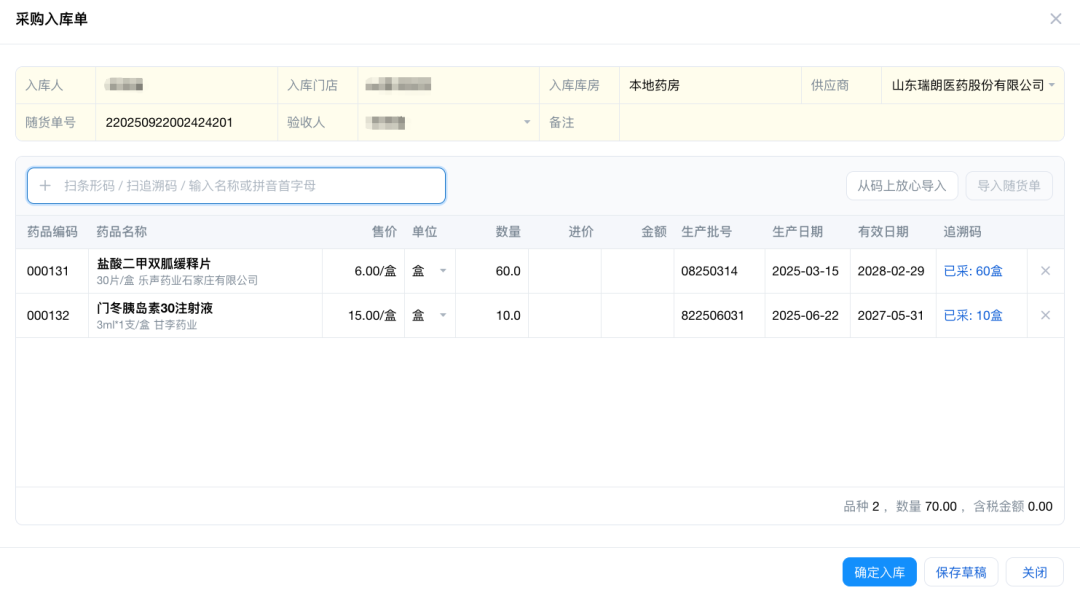
Task: Click the 入库库房 field 本地药房
Action: (710, 85)
